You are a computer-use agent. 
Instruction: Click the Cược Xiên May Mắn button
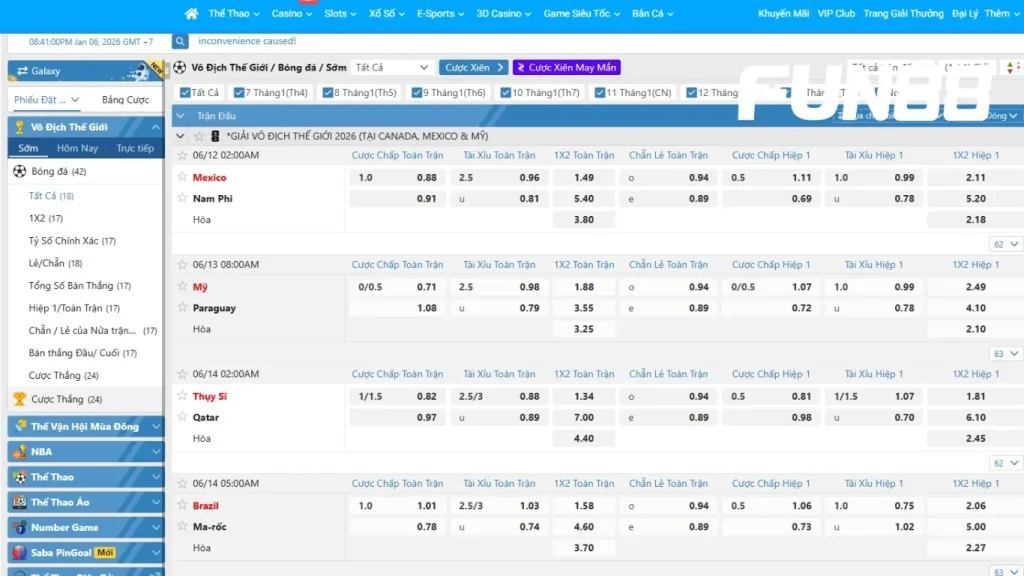pos(566,67)
